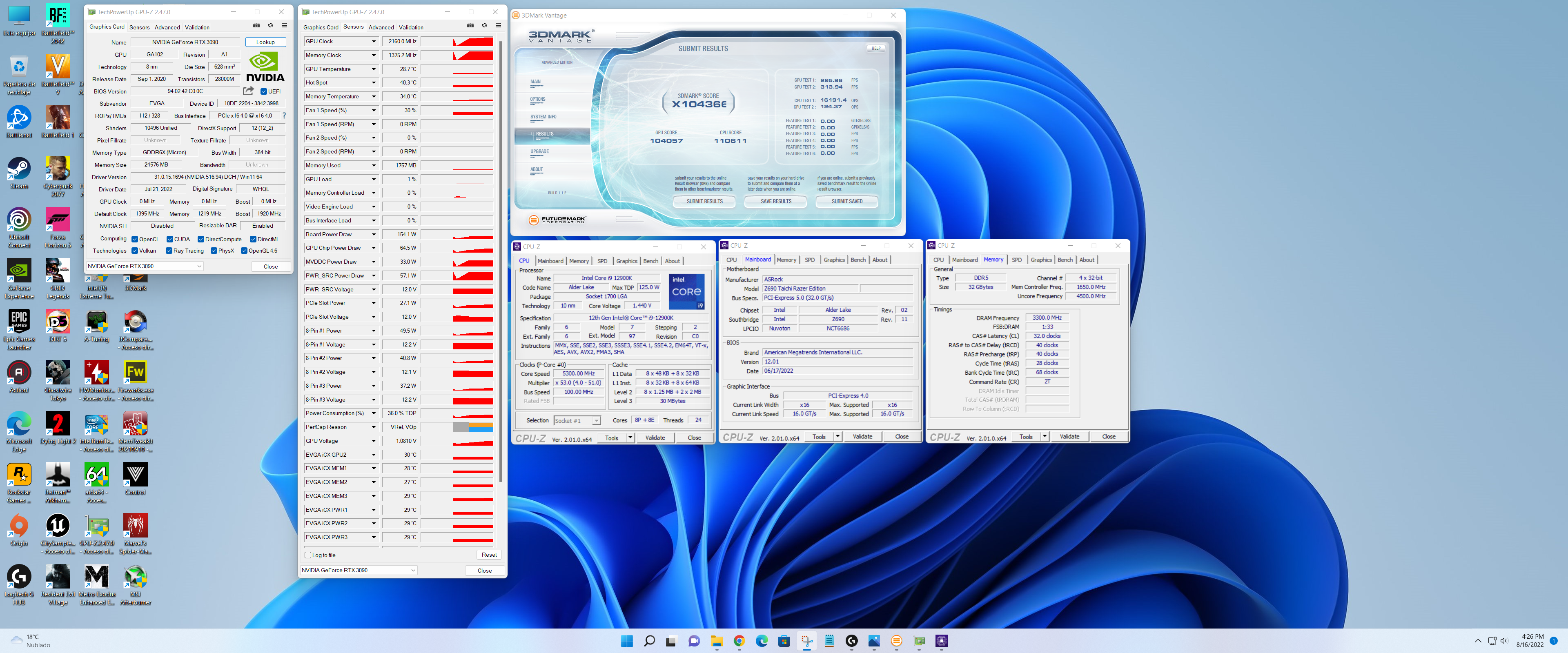Launch Cyberpunk 2077 from the desktop
The image size is (1568, 653).
point(58,176)
